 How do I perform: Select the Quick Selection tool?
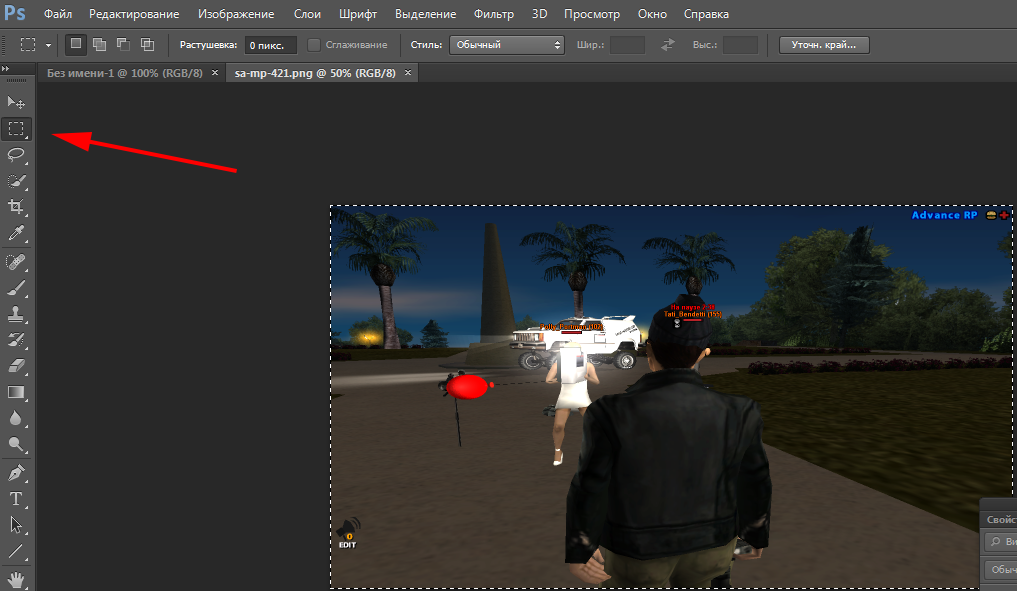click(16, 180)
